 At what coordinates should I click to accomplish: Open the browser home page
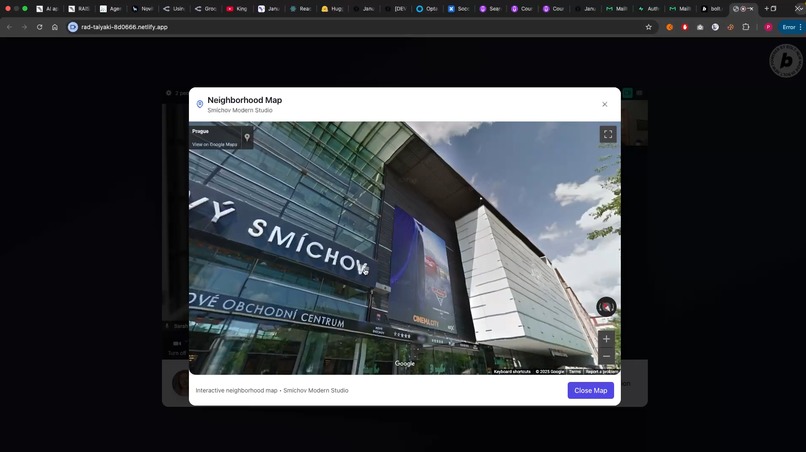(x=55, y=27)
